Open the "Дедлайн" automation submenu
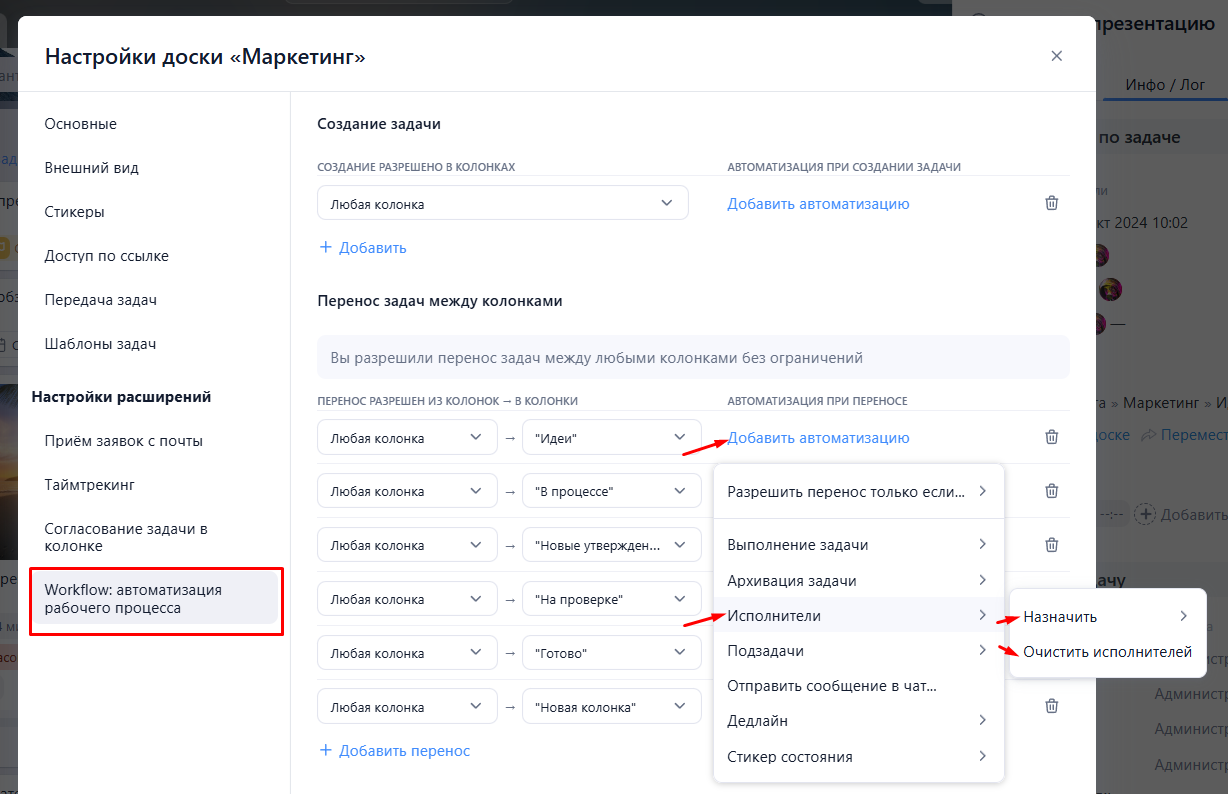This screenshot has height=794, width=1228. (x=858, y=720)
